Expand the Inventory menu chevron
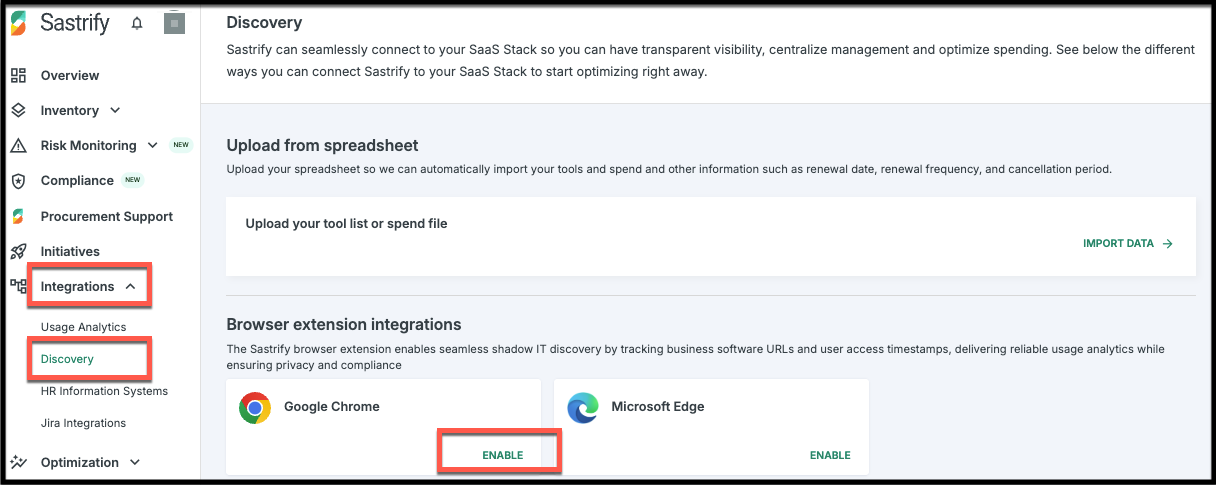 pyautogui.click(x=115, y=110)
